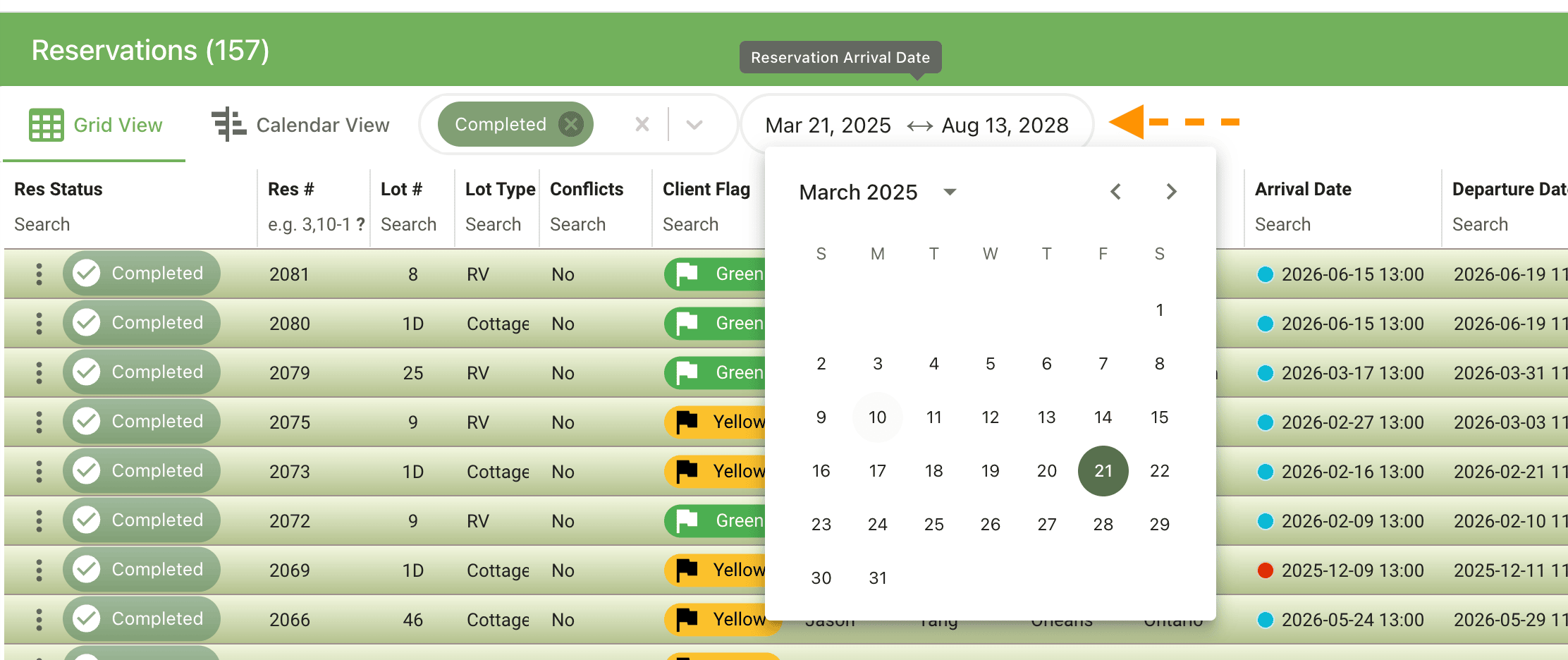Select the Grid View tab
1568x660 pixels.
coord(96,125)
